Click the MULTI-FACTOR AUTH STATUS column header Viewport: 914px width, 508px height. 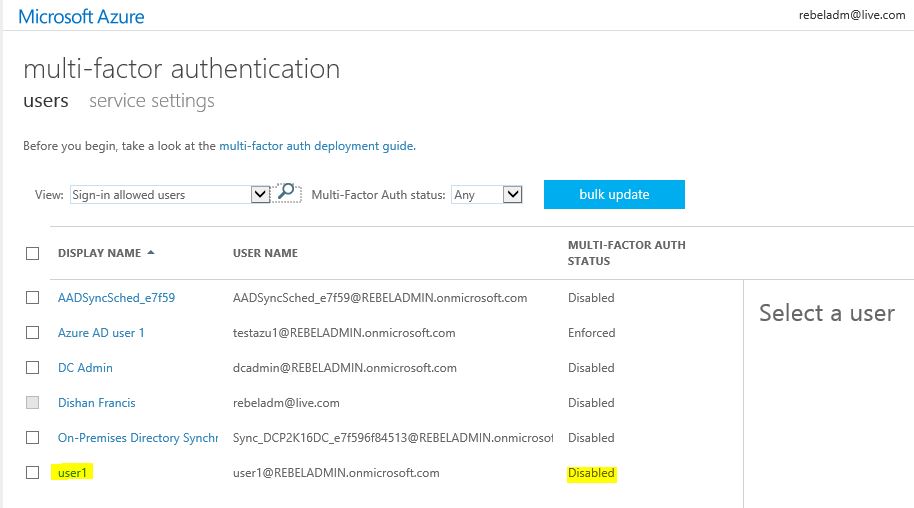(x=627, y=253)
